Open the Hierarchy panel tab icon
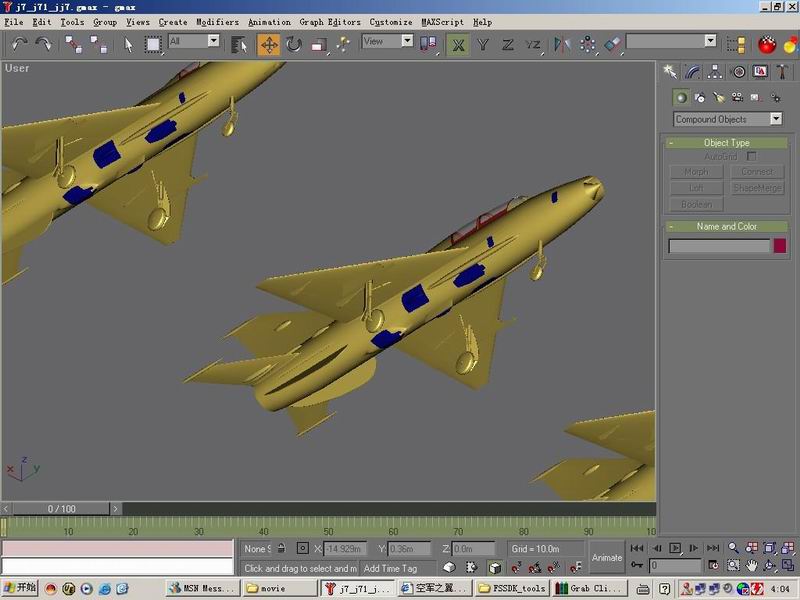The width and height of the screenshot is (800, 600). pyautogui.click(x=715, y=71)
